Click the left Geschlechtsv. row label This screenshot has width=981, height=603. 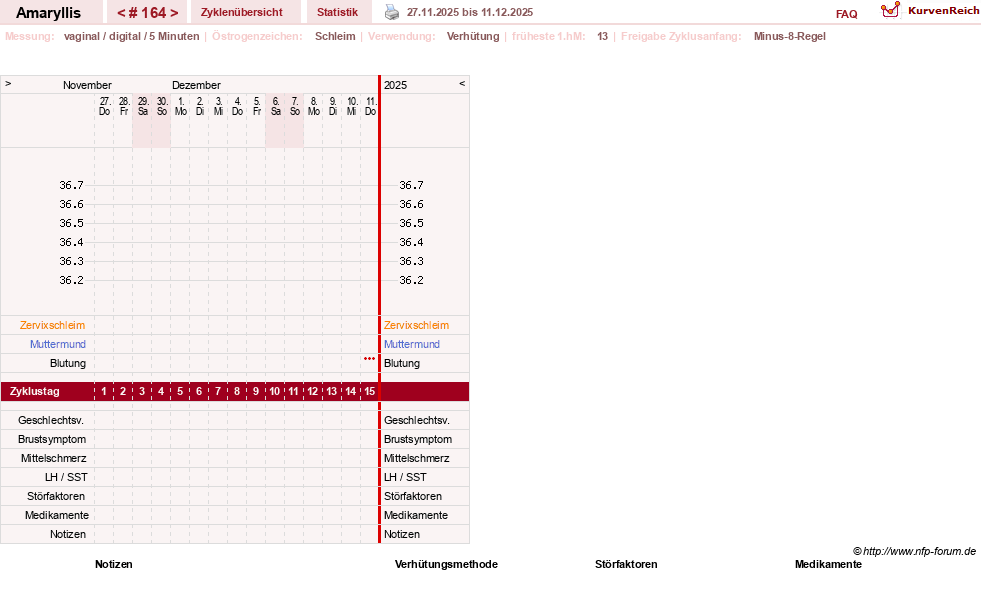pos(51,420)
